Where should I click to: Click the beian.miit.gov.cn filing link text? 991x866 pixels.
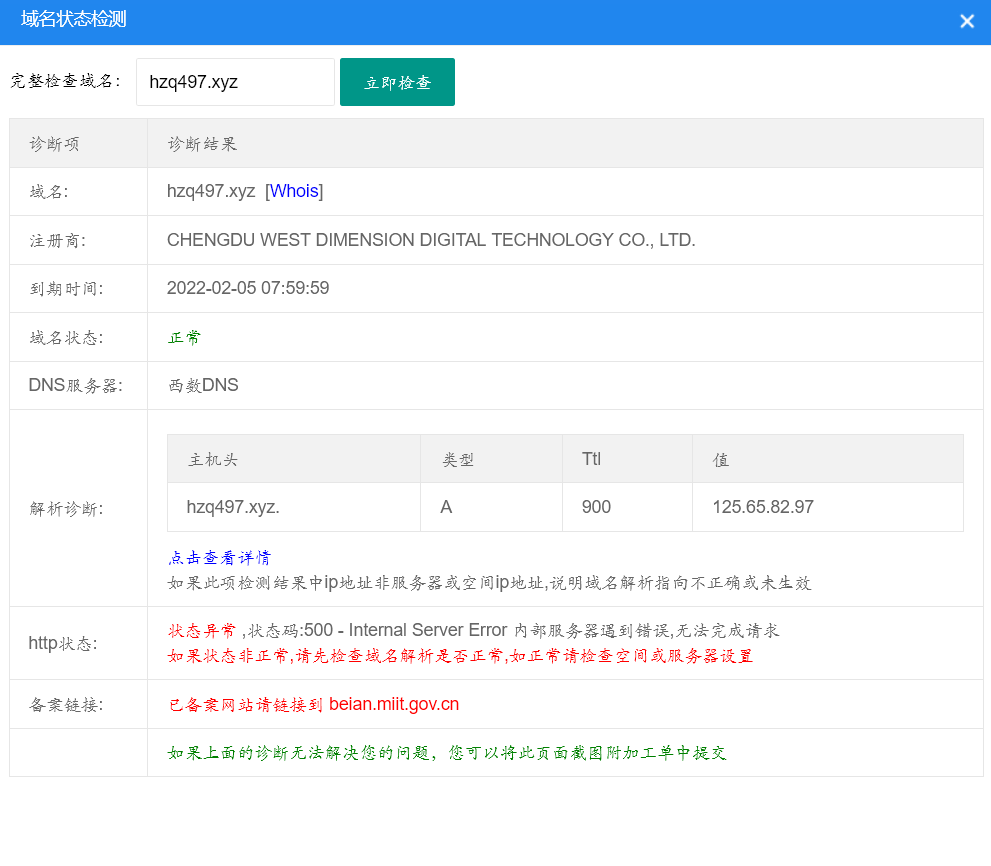point(394,704)
